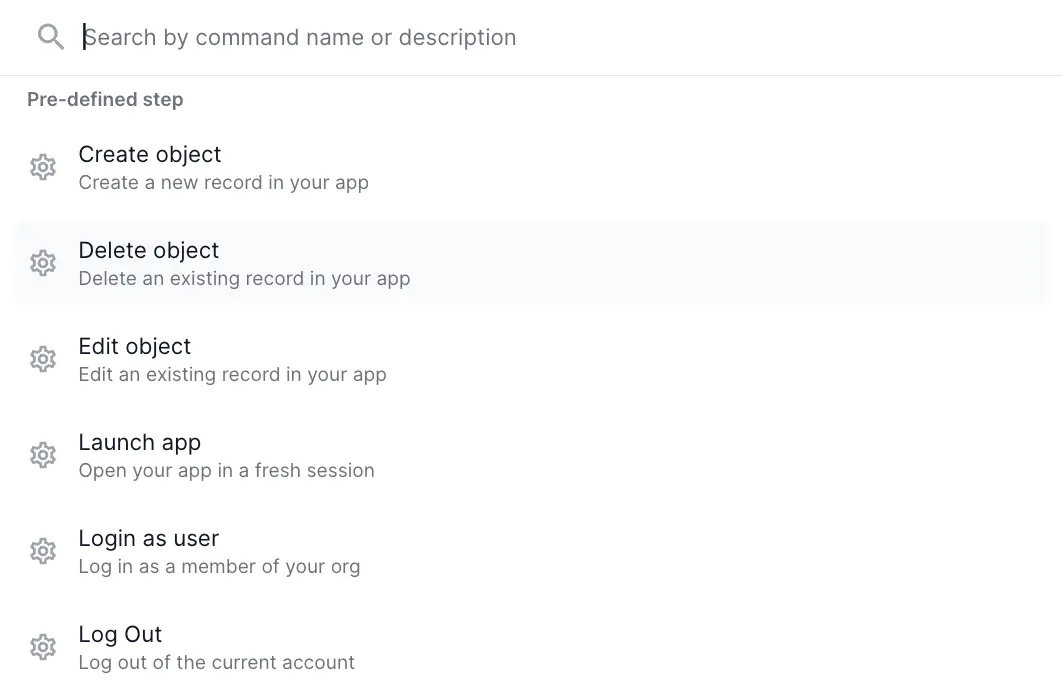Click 'Log in as a member of your org'
The height and width of the screenshot is (688, 1062).
(220, 566)
